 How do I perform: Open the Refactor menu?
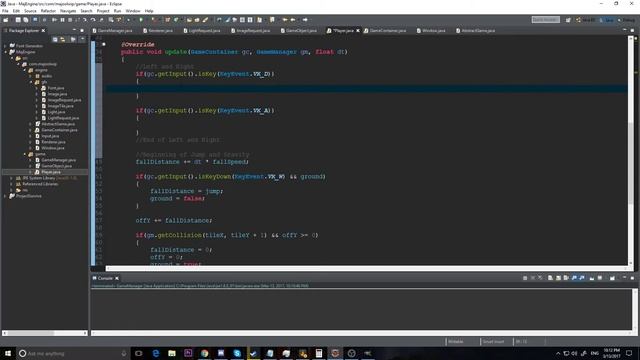(48, 11)
